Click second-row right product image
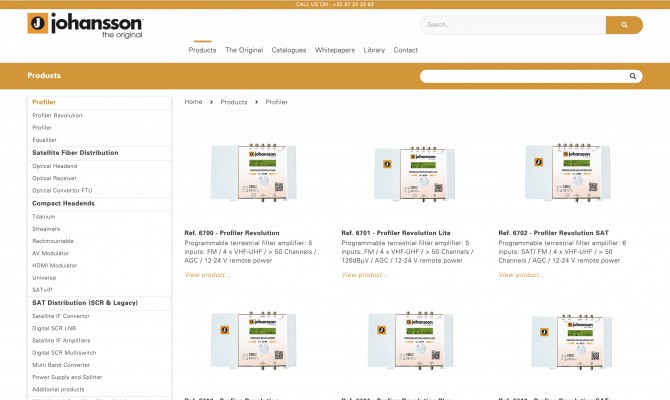The height and width of the screenshot is (400, 670). tap(571, 342)
